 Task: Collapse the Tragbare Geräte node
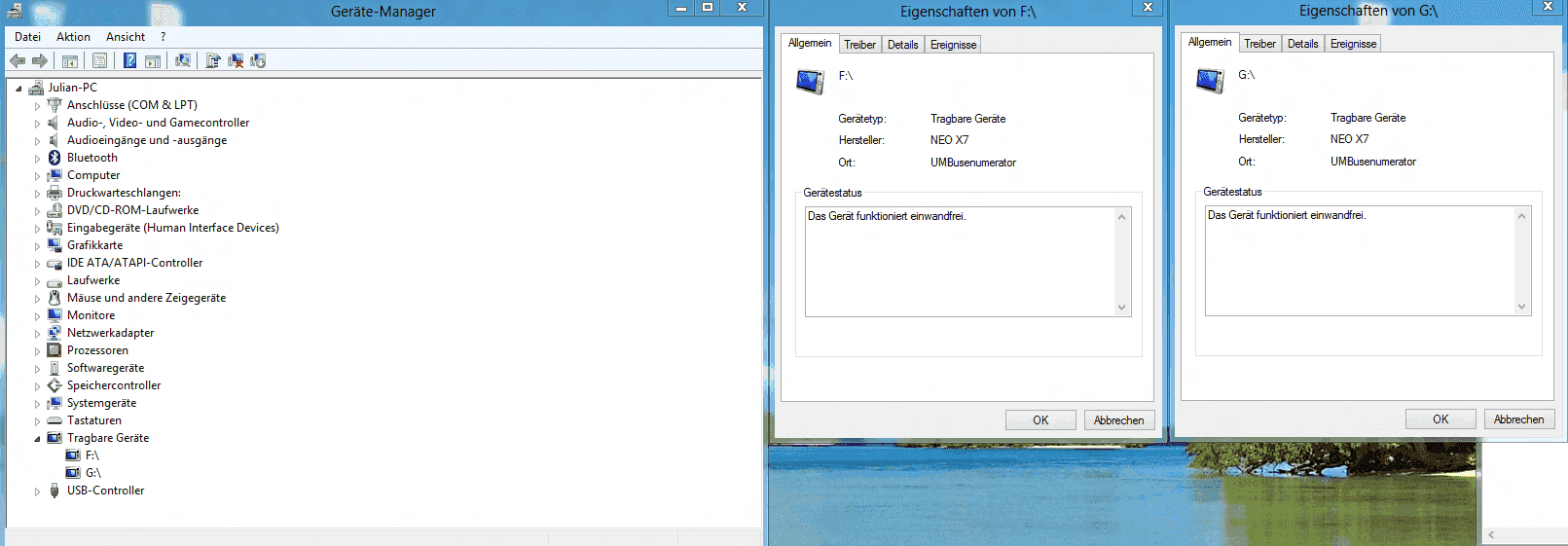[x=38, y=439]
